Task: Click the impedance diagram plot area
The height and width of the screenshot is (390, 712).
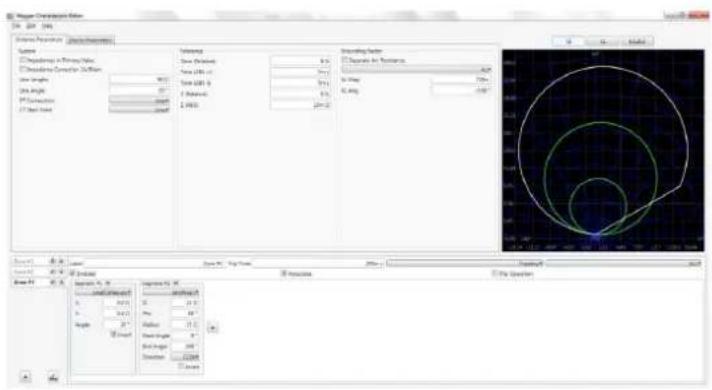Action: coord(603,150)
